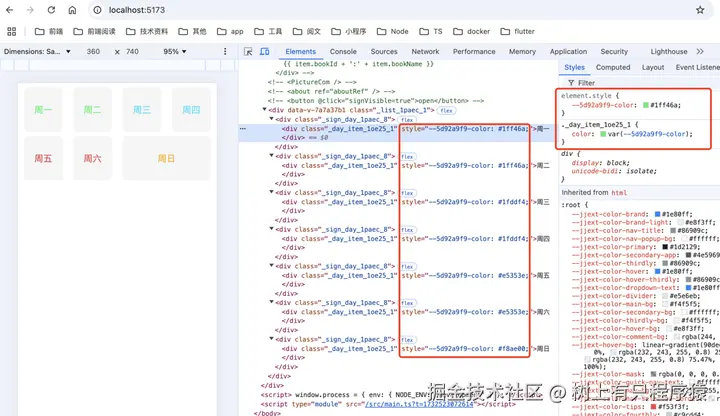Reload the page with refresh icon
This screenshot has height=416, width=720.
(x=51, y=10)
